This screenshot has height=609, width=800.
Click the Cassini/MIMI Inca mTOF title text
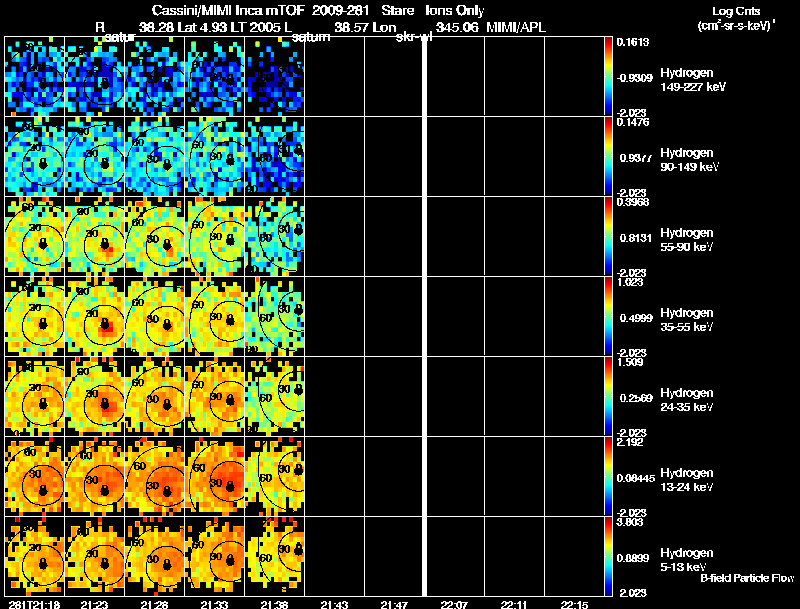pos(228,11)
